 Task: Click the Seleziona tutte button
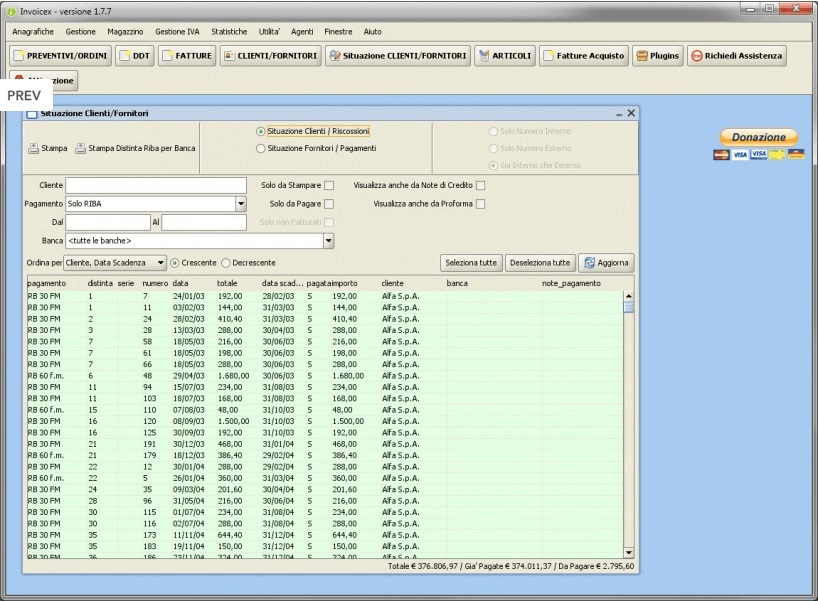471,263
